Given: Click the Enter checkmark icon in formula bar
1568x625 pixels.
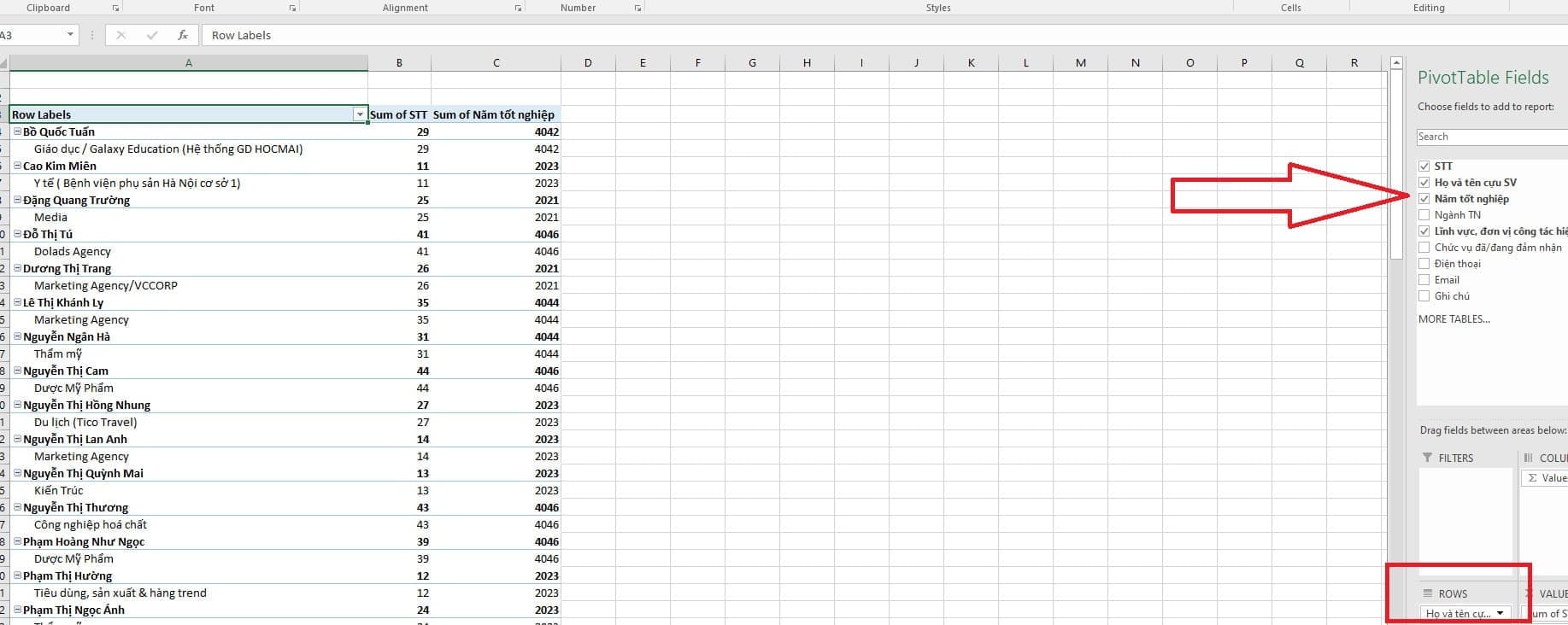Looking at the screenshot, I should 152,35.
